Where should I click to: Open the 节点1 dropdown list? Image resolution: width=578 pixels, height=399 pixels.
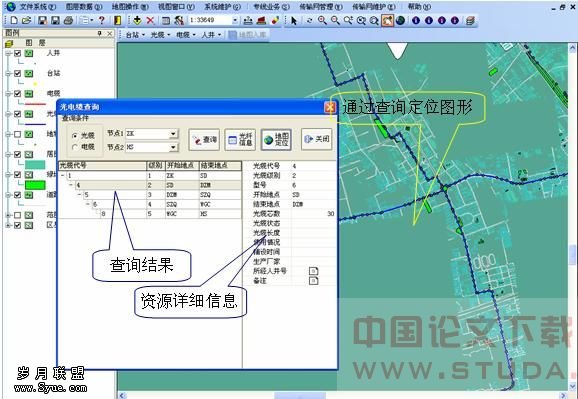pos(173,133)
